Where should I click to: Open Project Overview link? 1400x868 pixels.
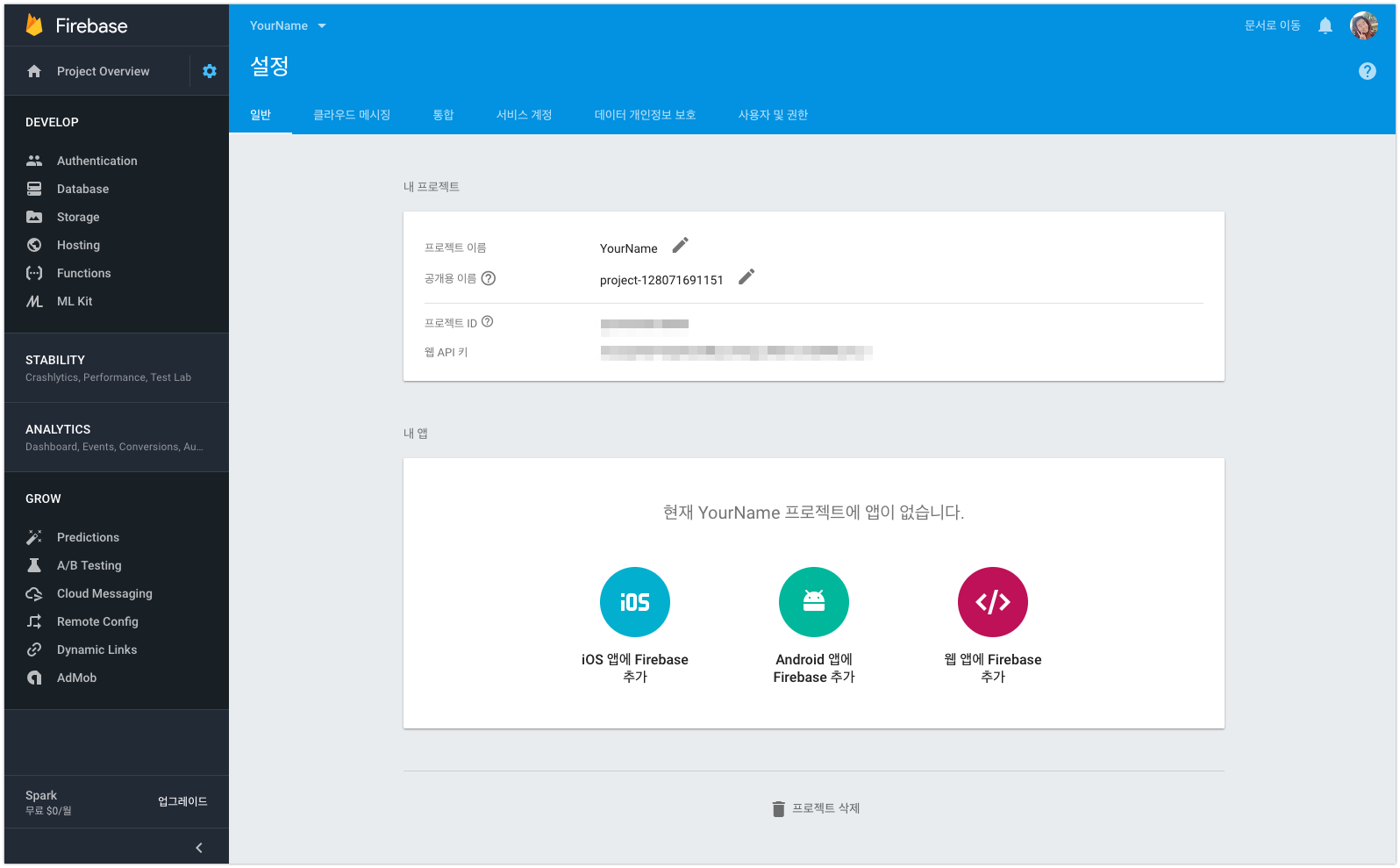pyautogui.click(x=103, y=71)
